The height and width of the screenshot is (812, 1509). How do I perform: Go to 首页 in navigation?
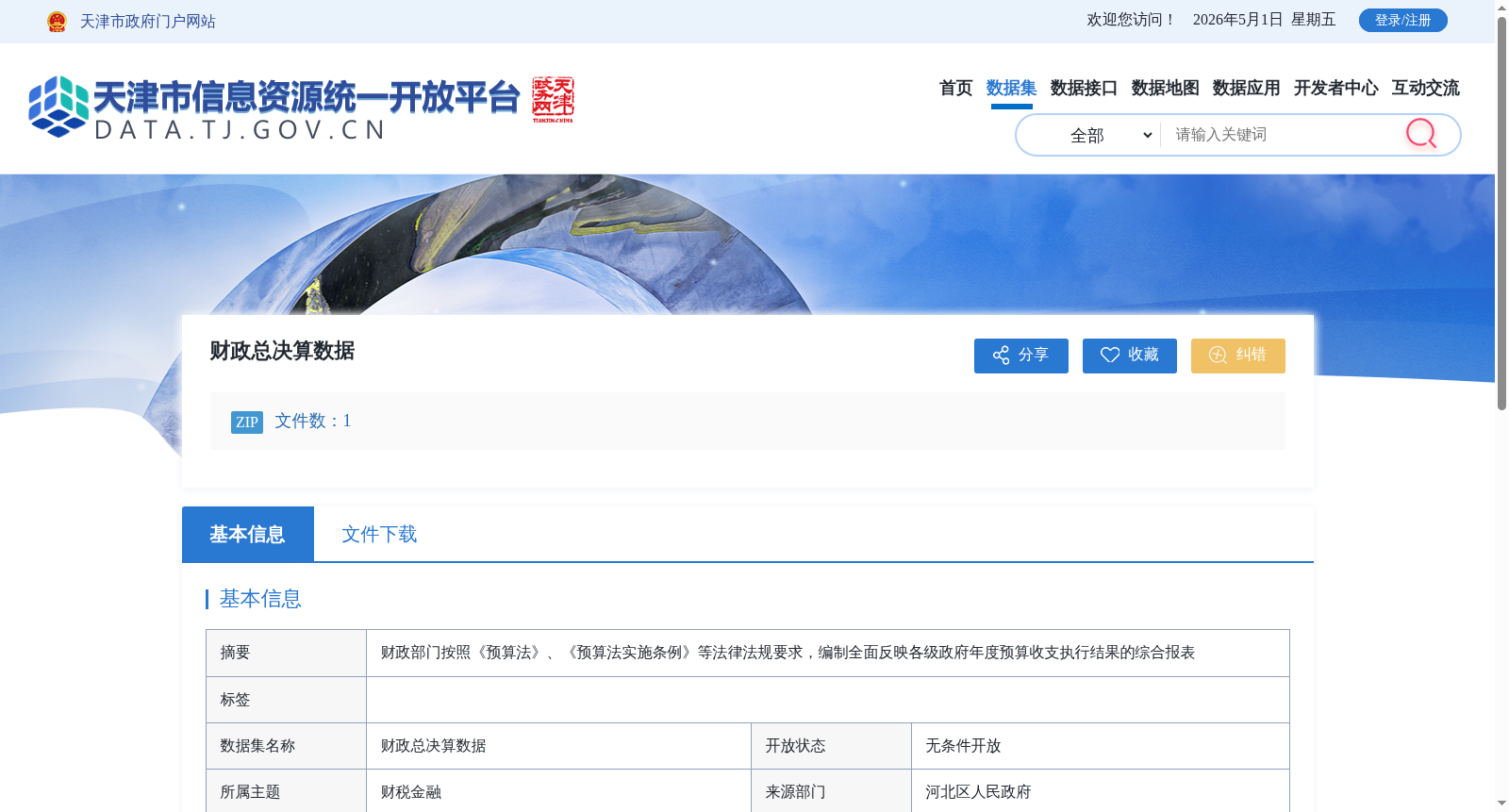point(955,88)
